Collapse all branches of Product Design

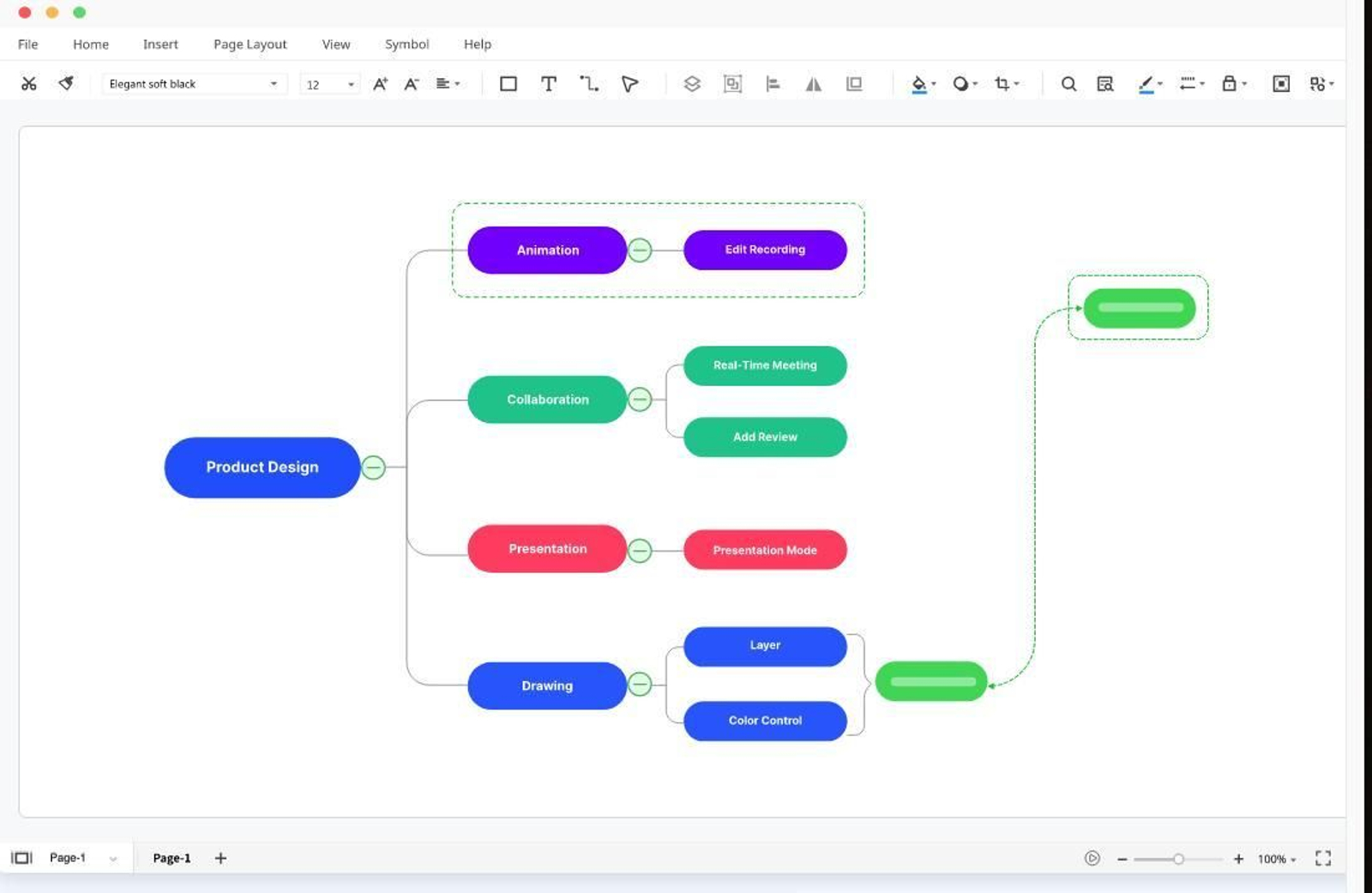[x=373, y=468]
